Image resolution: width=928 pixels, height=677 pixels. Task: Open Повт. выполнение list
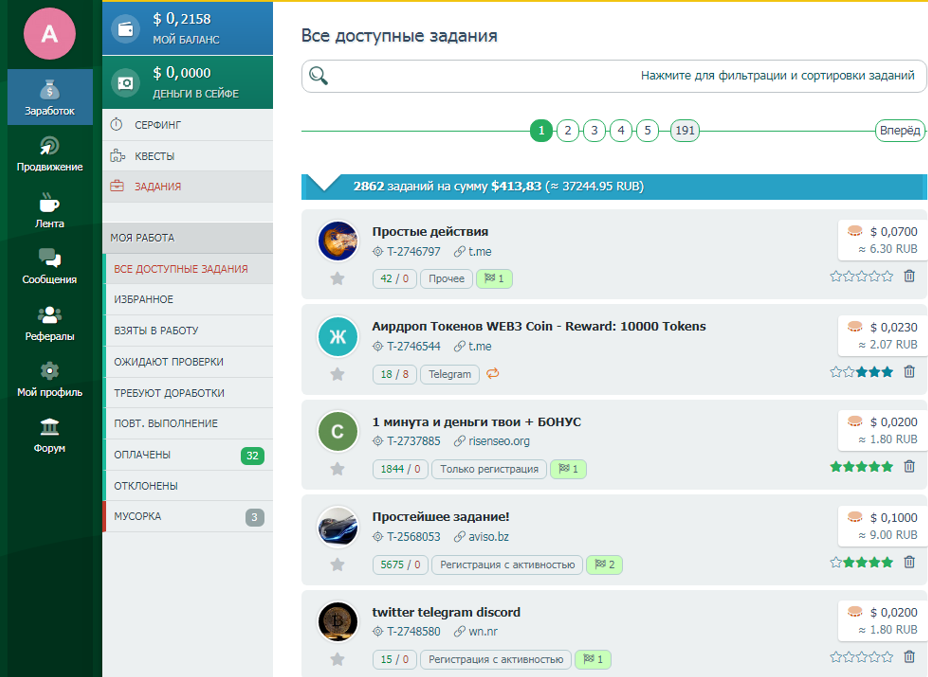pyautogui.click(x=189, y=423)
